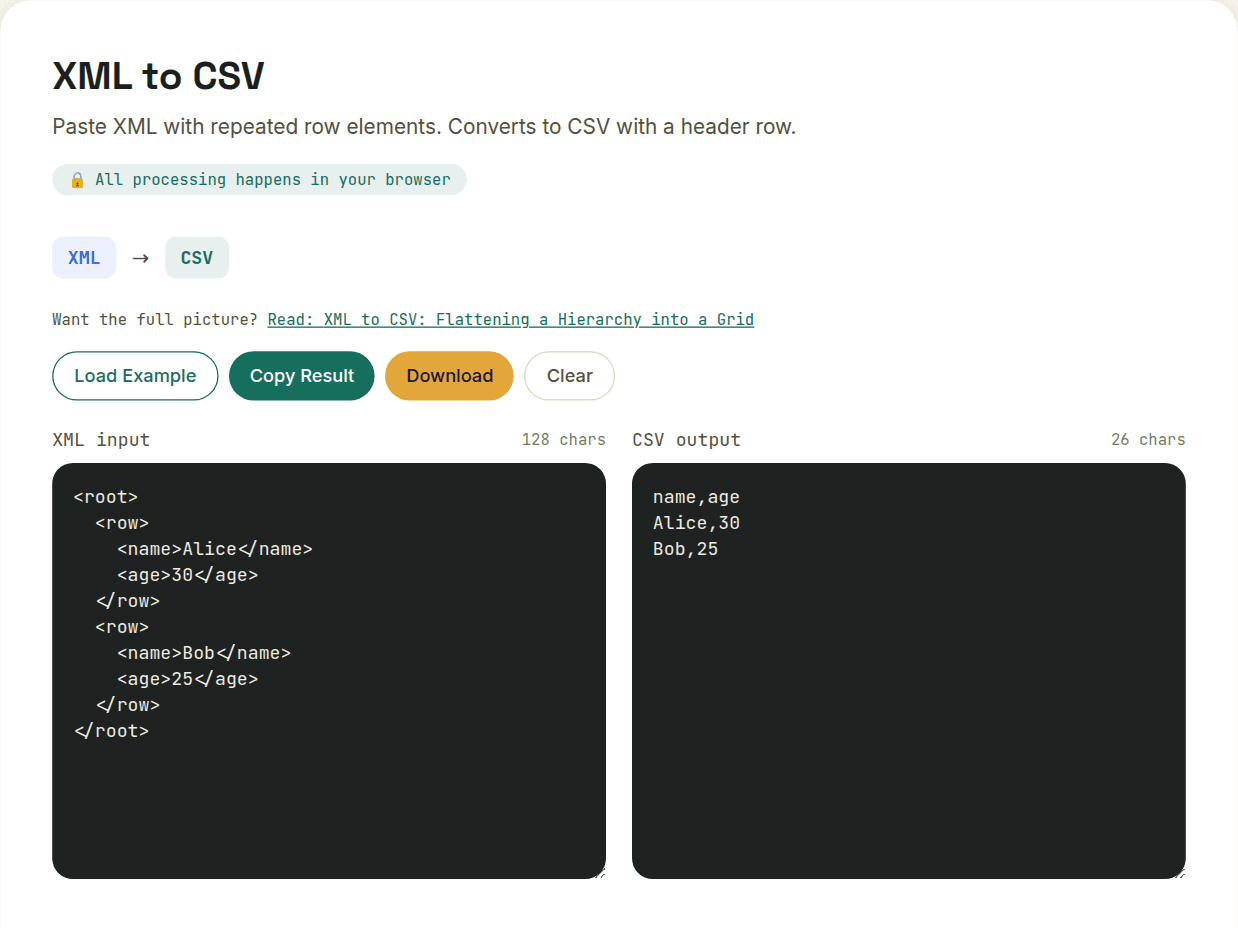This screenshot has width=1238, height=928.
Task: Click the opening '<root>' tag line
Action: point(106,497)
